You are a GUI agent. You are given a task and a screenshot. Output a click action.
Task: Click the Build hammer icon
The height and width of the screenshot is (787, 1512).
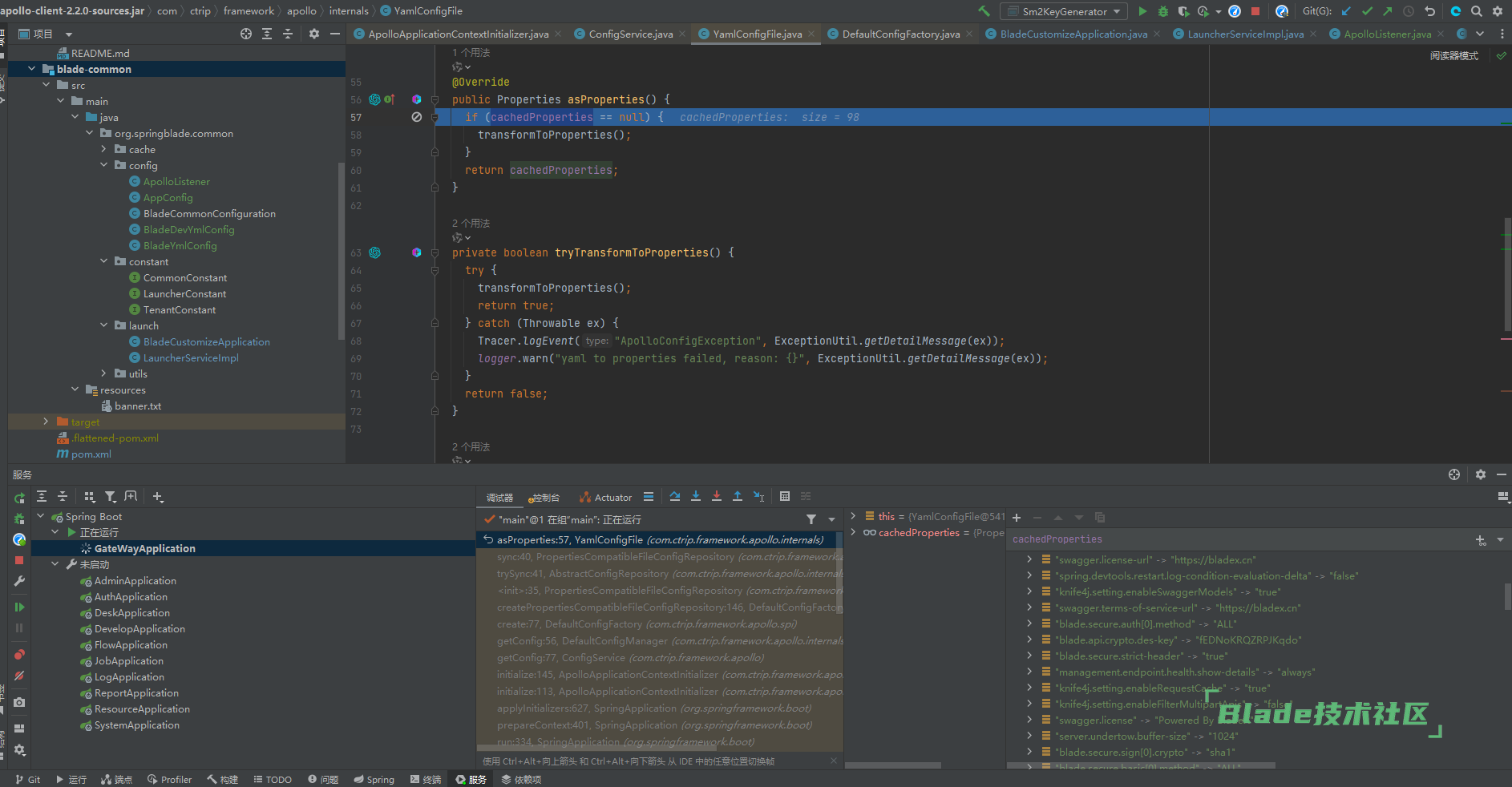pos(984,11)
